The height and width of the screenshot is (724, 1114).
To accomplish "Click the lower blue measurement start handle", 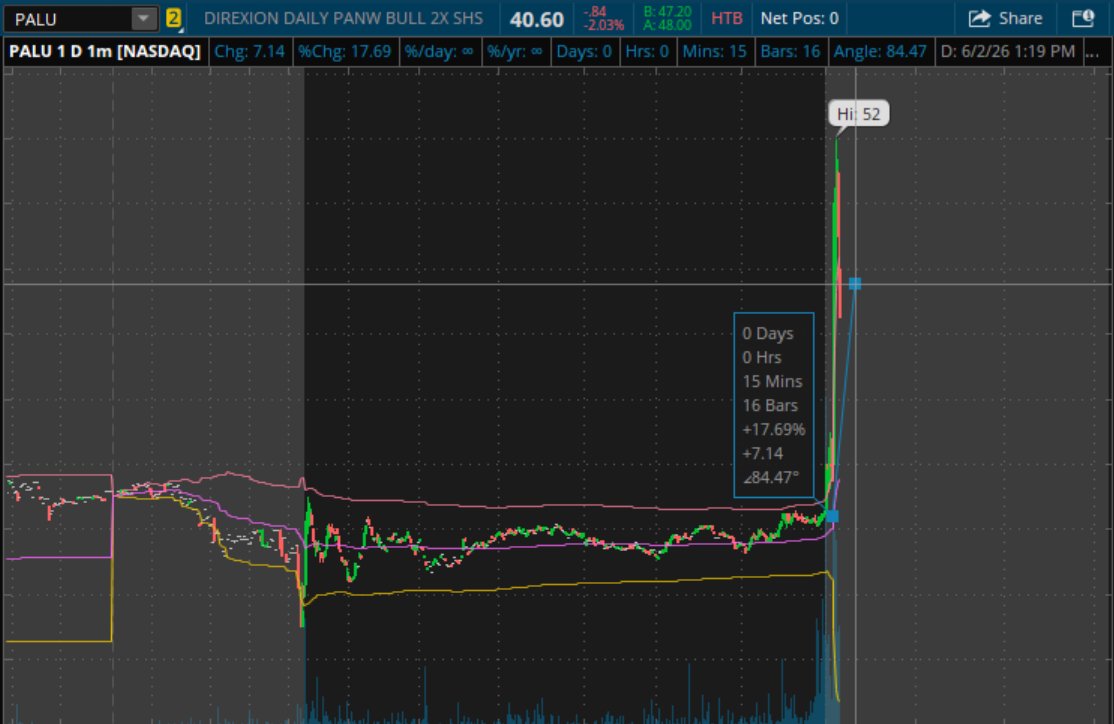I will click(x=833, y=517).
